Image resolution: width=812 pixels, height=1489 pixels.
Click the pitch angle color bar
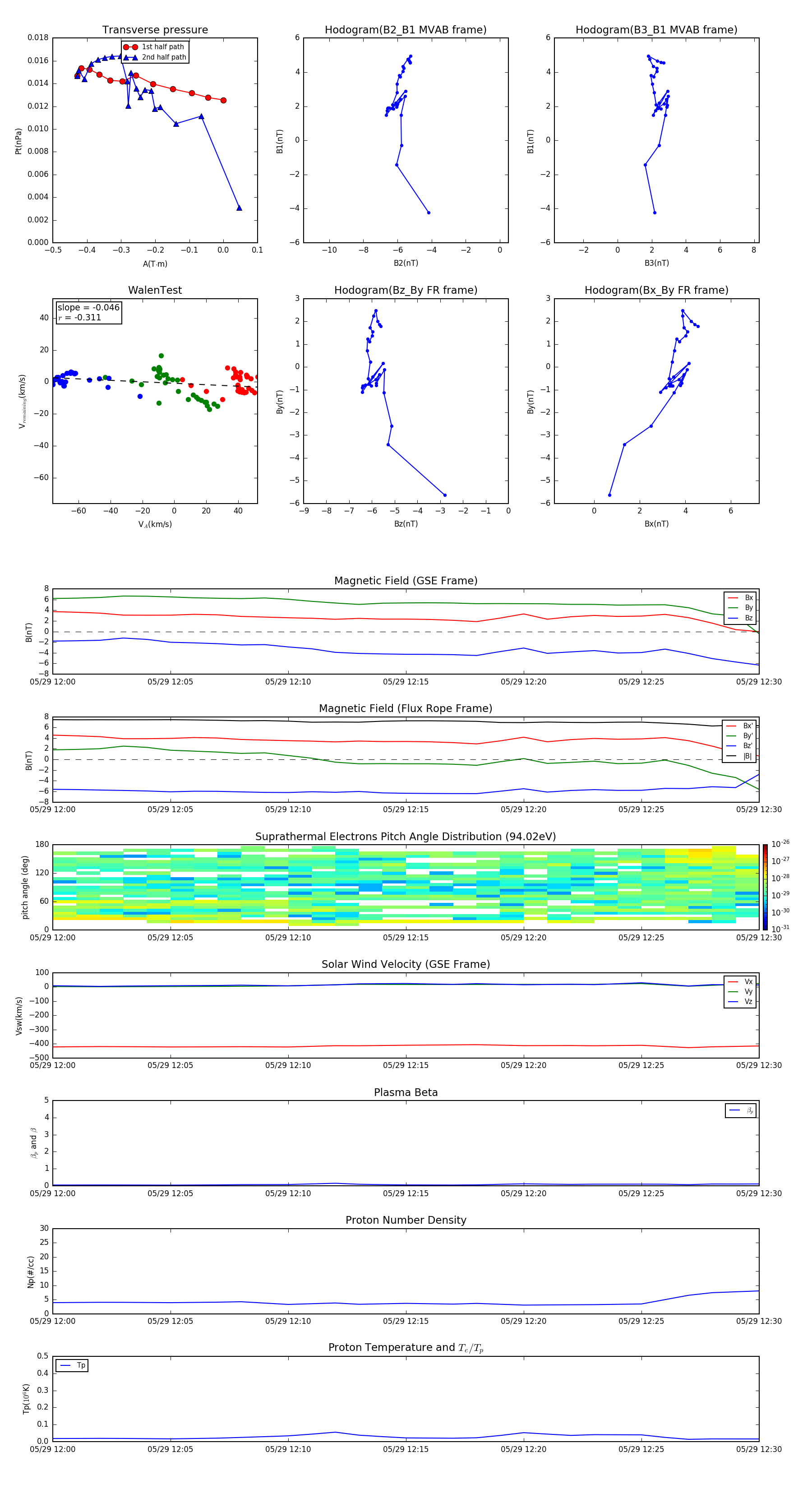click(x=765, y=887)
